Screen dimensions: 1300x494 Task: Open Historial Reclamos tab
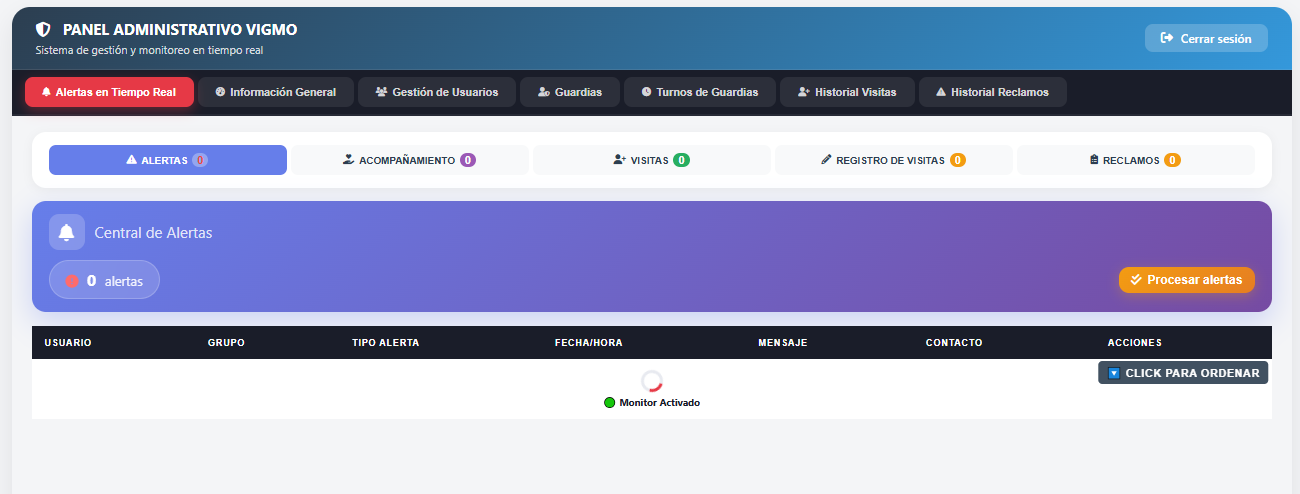point(992,92)
